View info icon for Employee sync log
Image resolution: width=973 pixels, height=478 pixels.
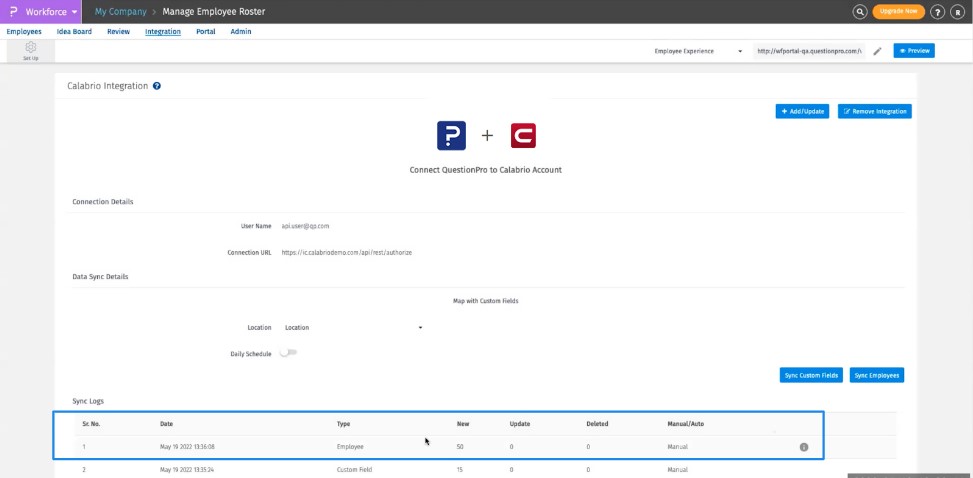(803, 447)
